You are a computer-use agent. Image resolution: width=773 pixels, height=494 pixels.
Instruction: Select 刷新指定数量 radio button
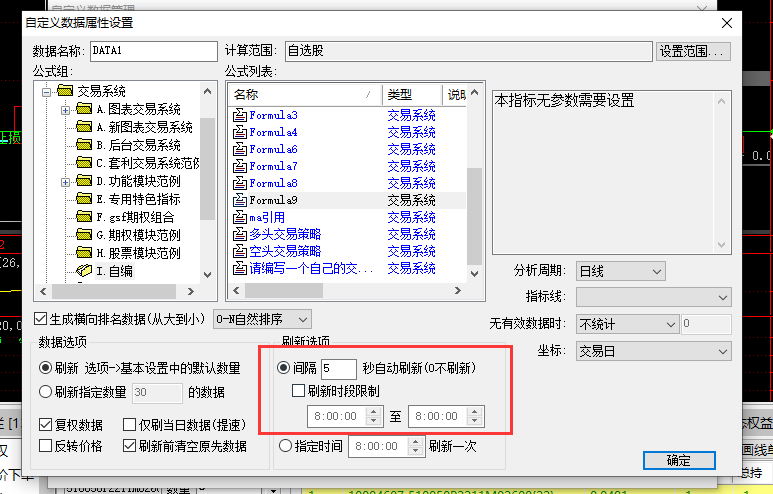[45, 391]
